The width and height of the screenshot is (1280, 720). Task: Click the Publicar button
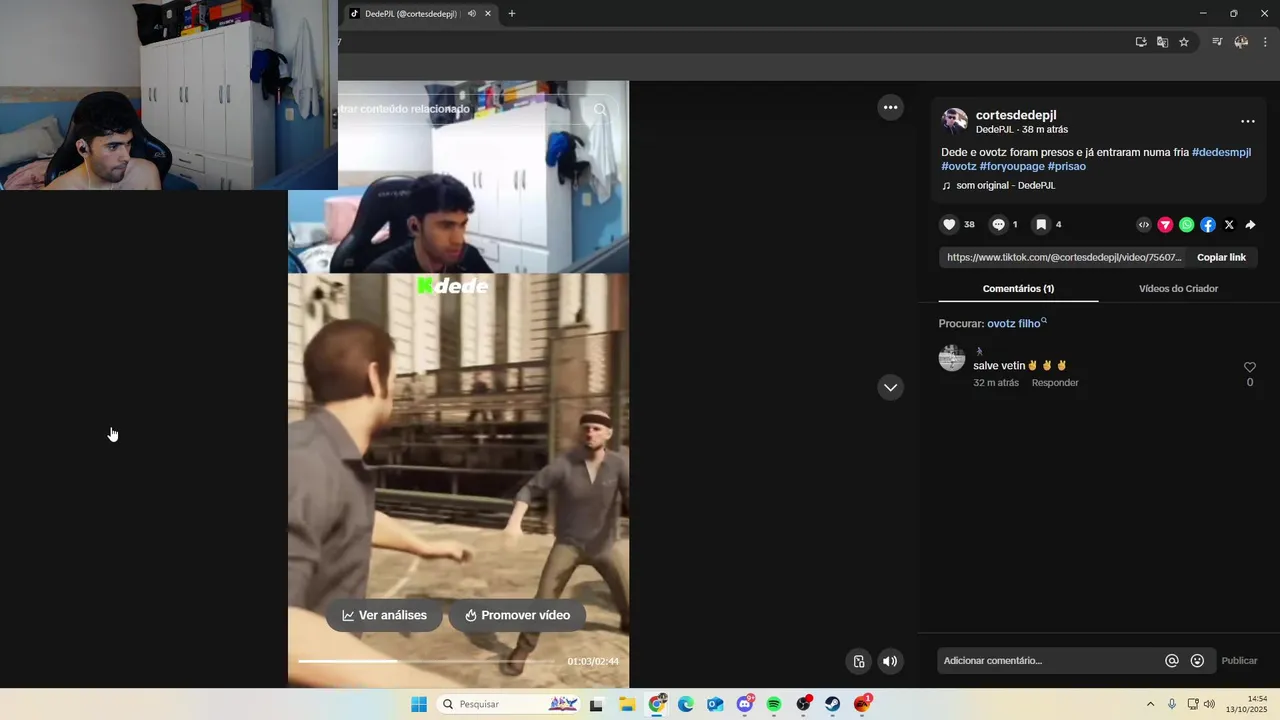point(1239,661)
